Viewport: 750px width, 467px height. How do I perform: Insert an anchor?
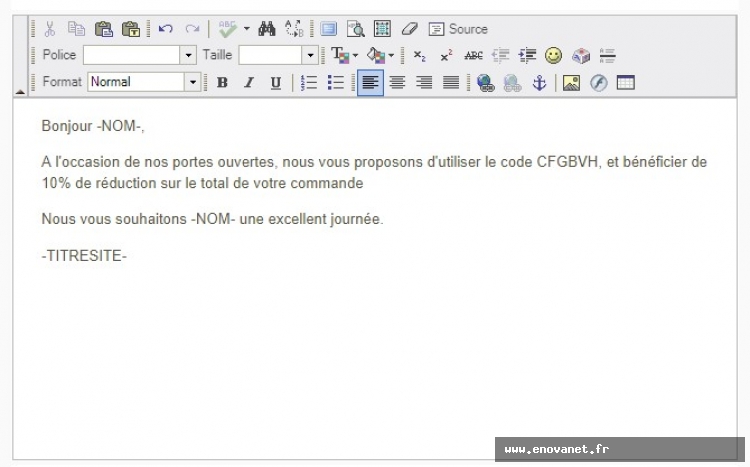(539, 83)
